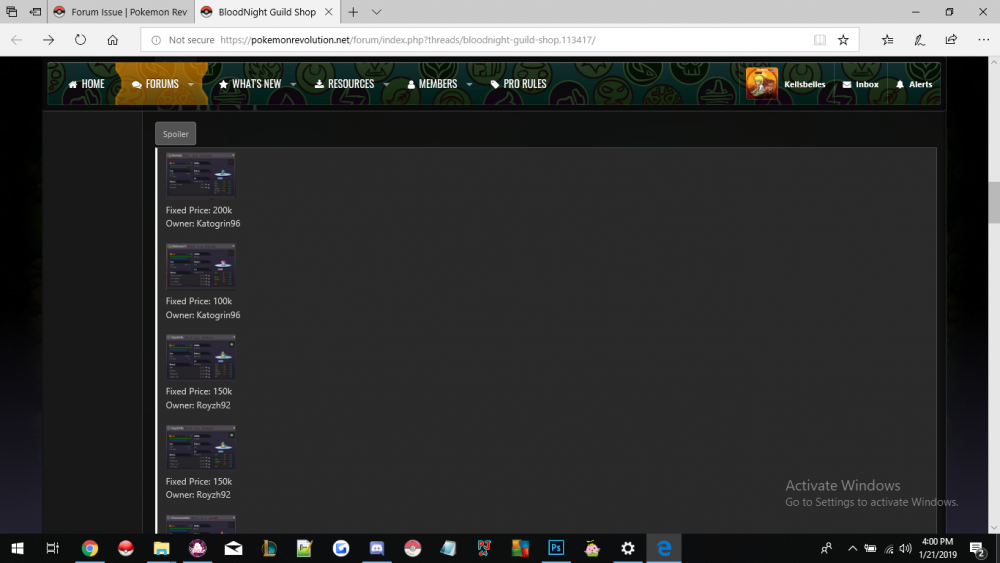Open 100k Katogrin96 Pokemon thumbnail
This screenshot has height=563, width=1000.
[x=200, y=266]
